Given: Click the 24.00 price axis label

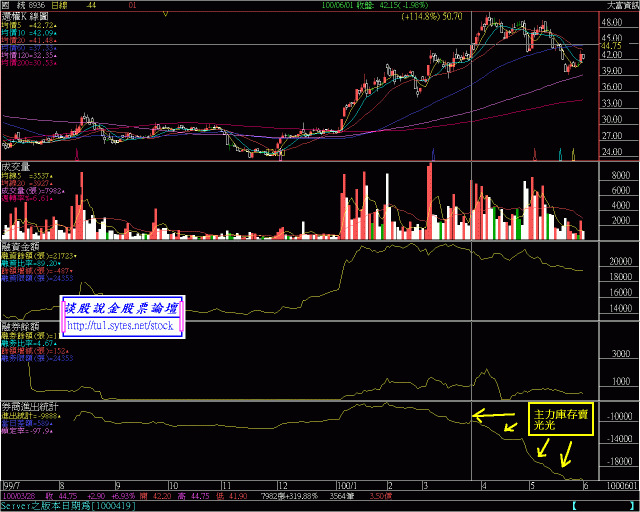Looking at the screenshot, I should (611, 151).
